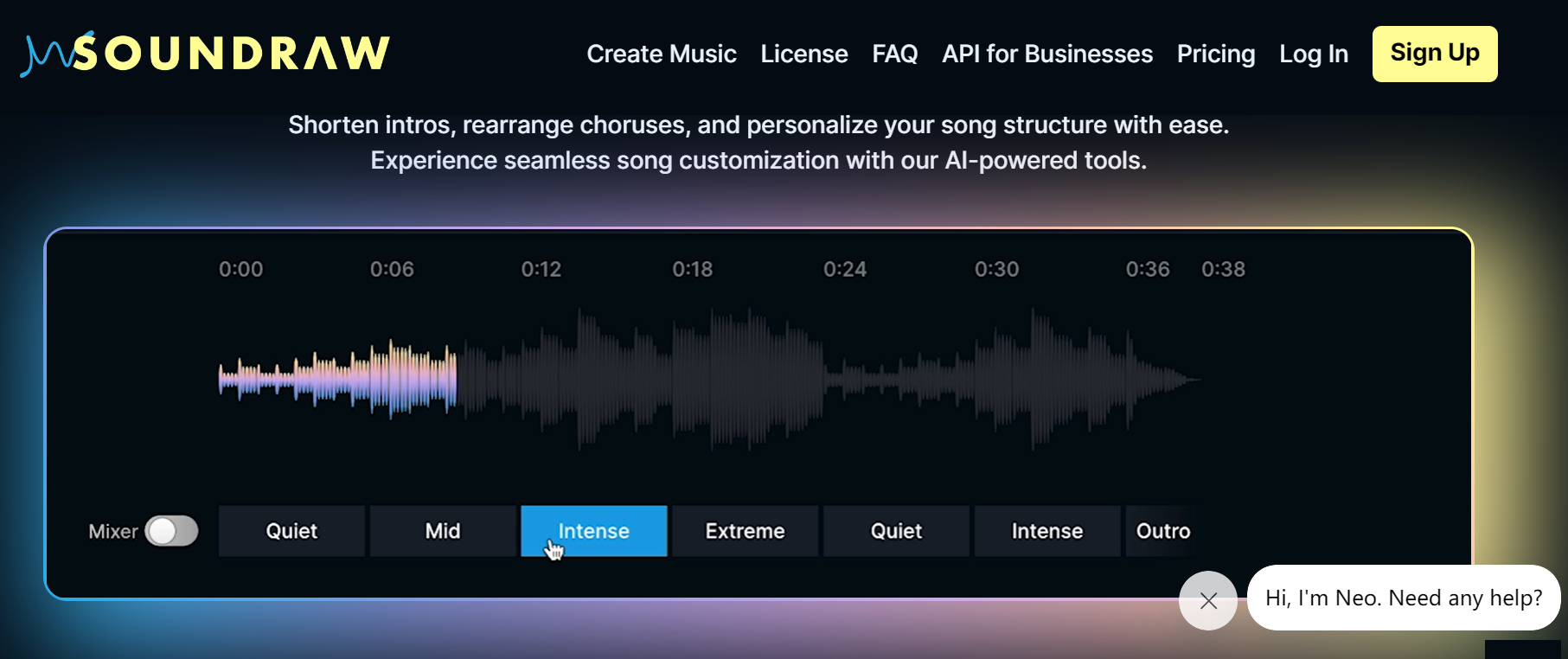
Task: Open the FAQ page
Action: click(x=894, y=54)
